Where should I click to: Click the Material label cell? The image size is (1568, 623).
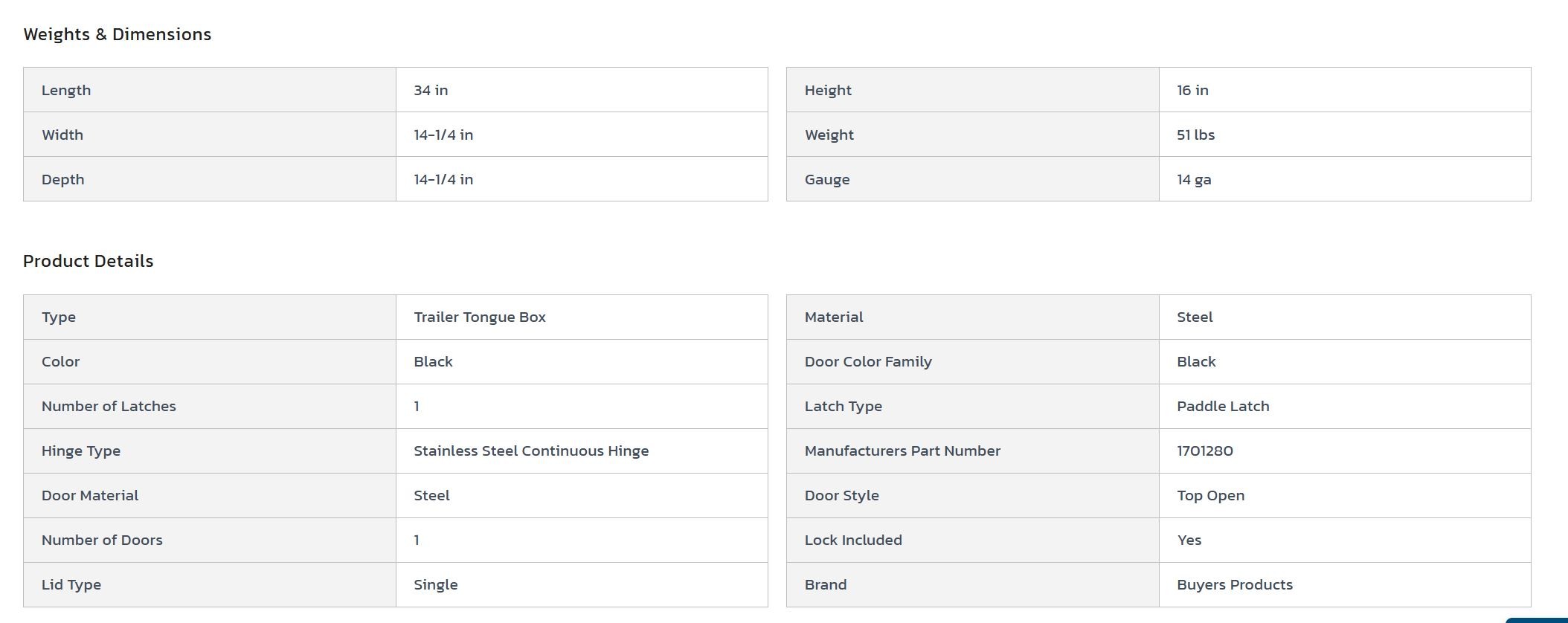click(x=973, y=317)
